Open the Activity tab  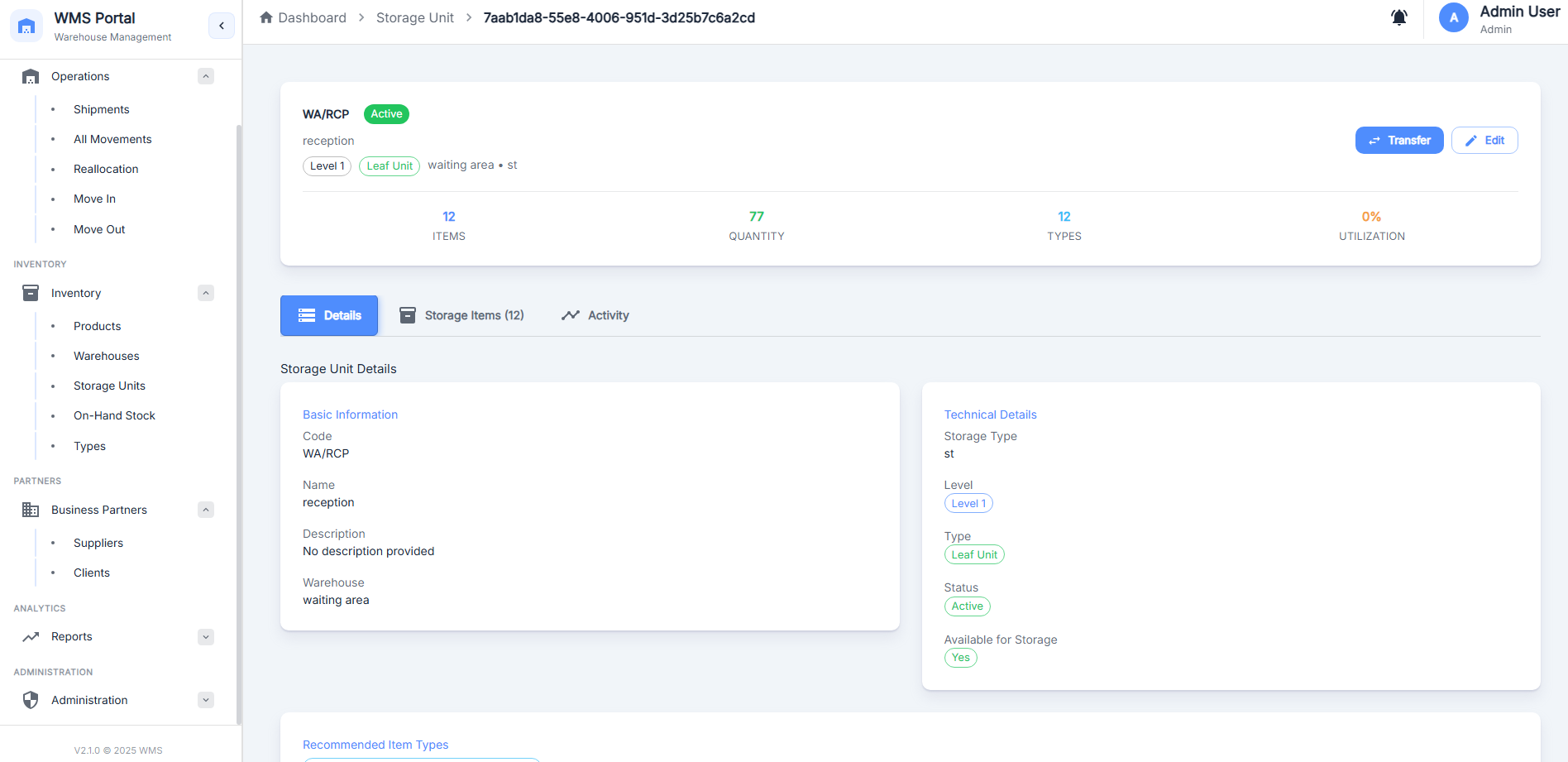595,315
